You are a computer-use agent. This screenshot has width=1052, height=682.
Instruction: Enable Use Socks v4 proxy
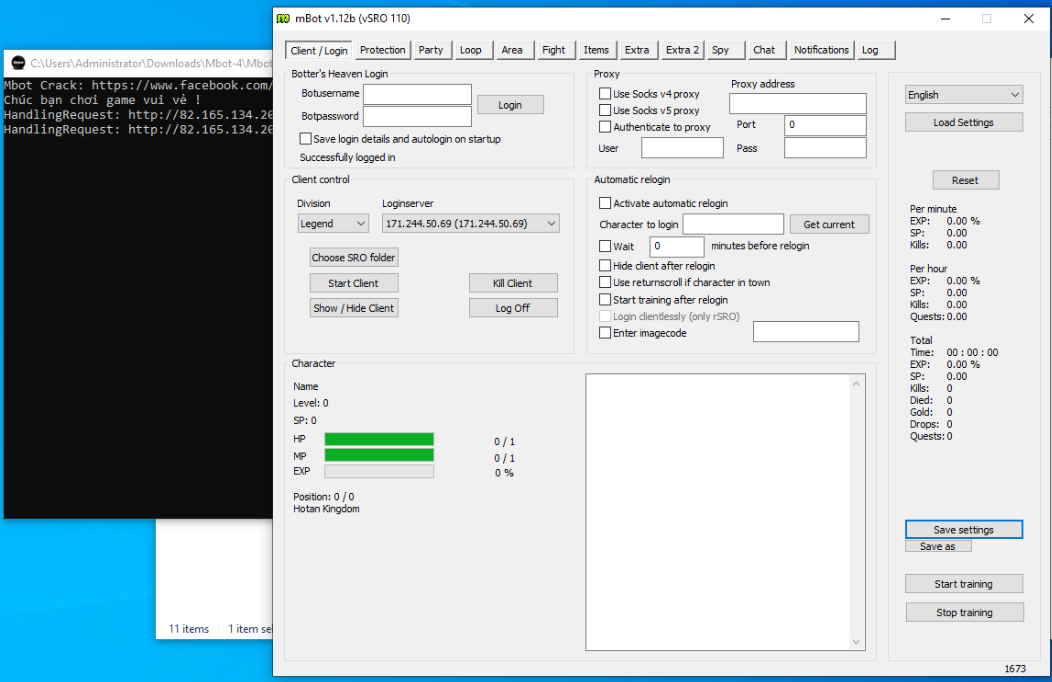point(605,94)
